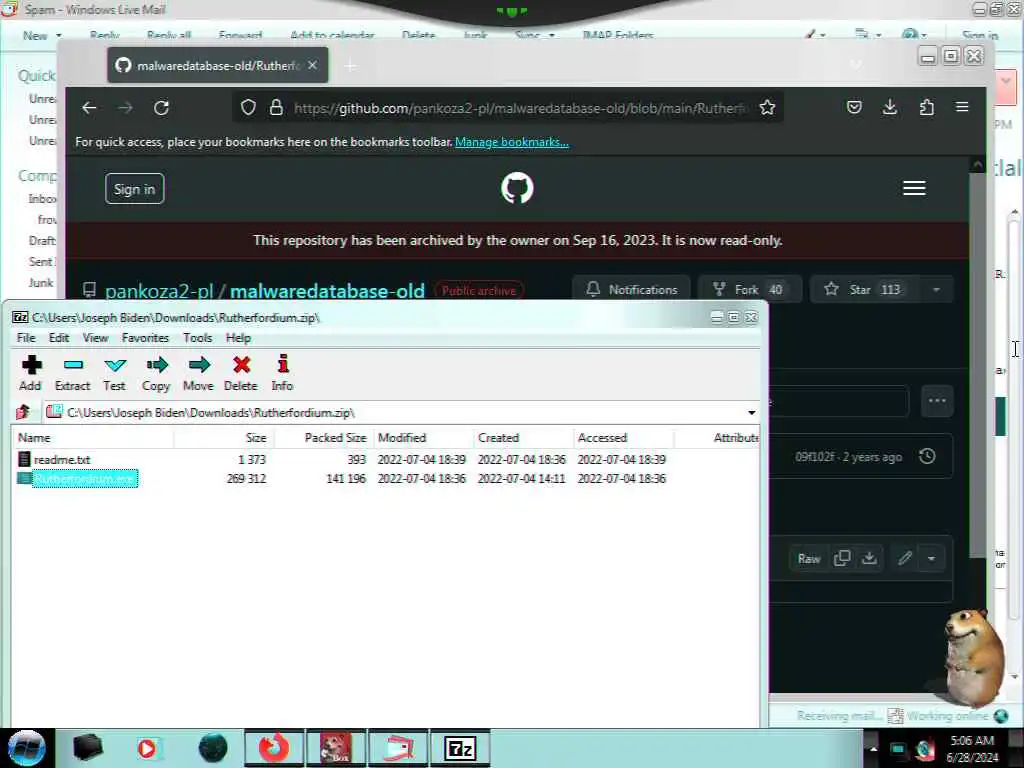
Task: View file commit history icon
Action: (927, 456)
